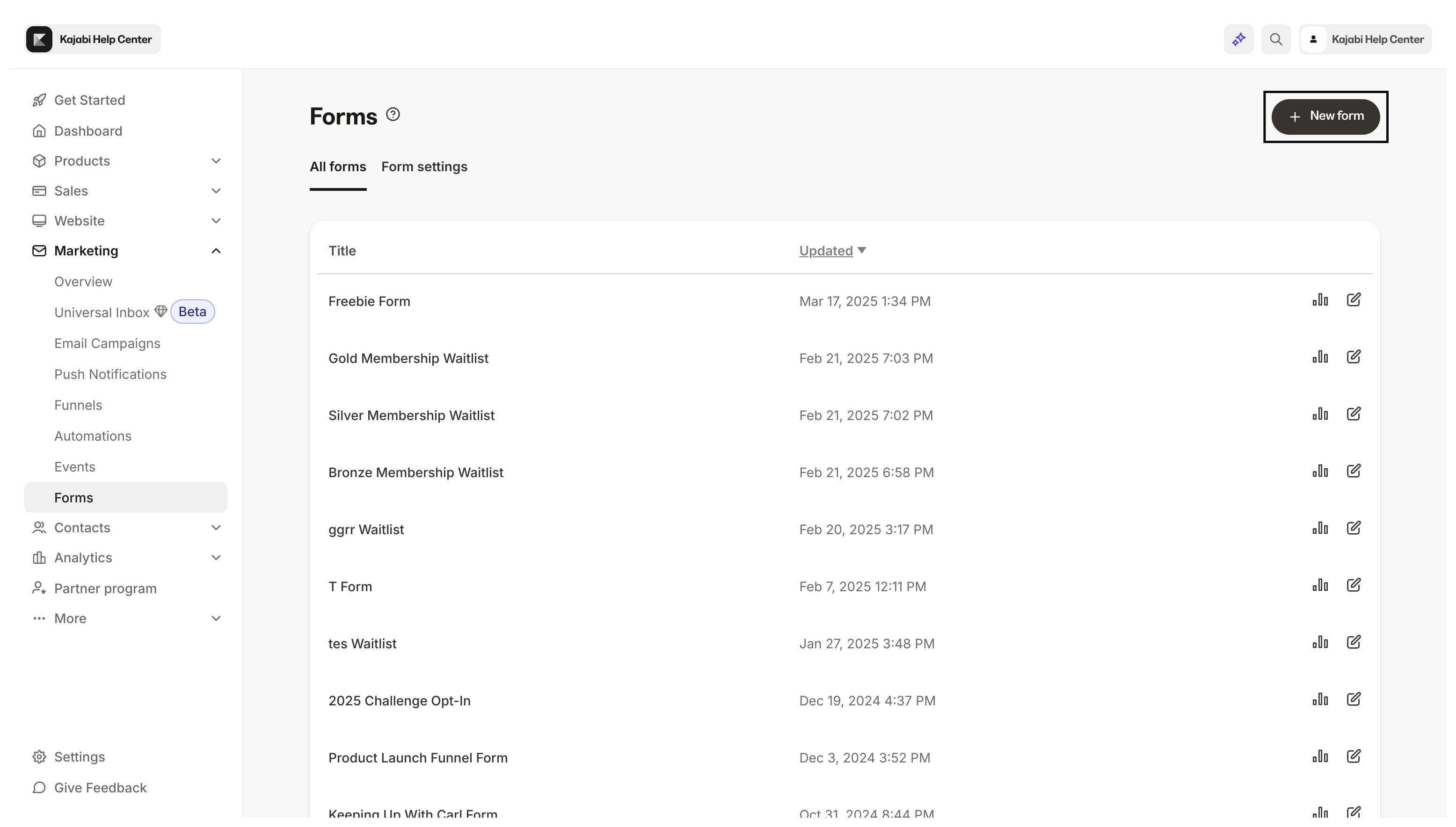Go to Email Campaigns in sidebar
Viewport: 1456px width, 827px height.
[x=107, y=344]
